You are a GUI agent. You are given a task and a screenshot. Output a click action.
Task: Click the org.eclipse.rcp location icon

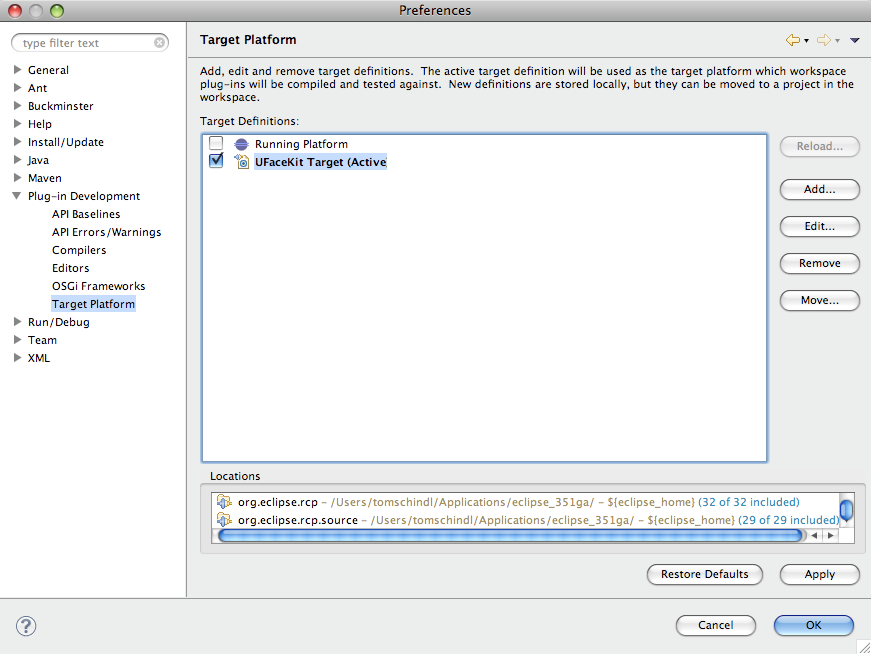pos(225,502)
